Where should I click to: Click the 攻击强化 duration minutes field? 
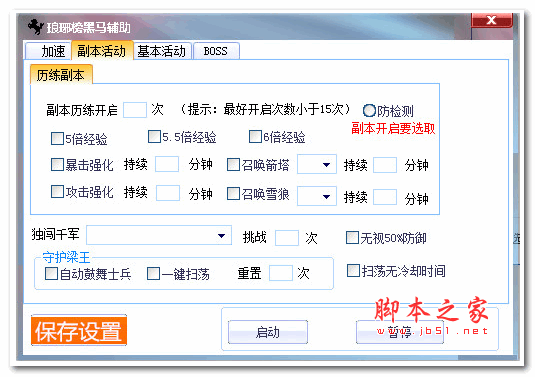168,193
